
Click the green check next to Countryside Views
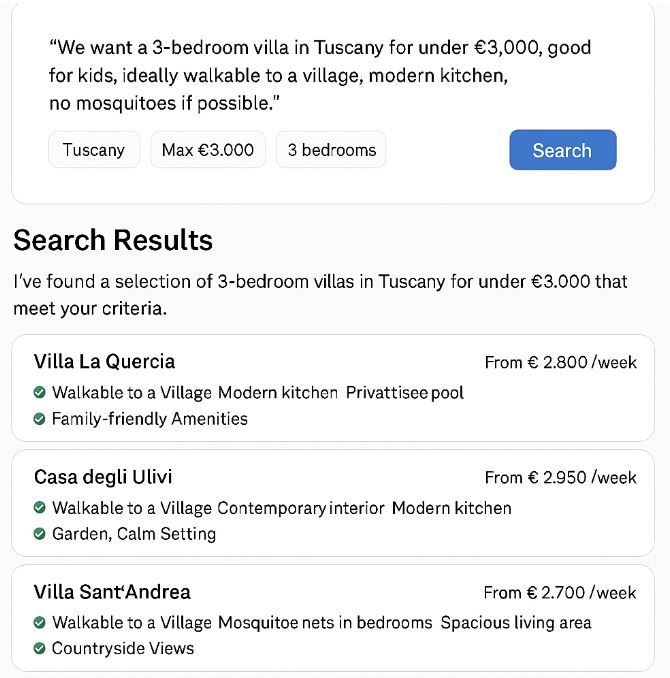(39, 648)
